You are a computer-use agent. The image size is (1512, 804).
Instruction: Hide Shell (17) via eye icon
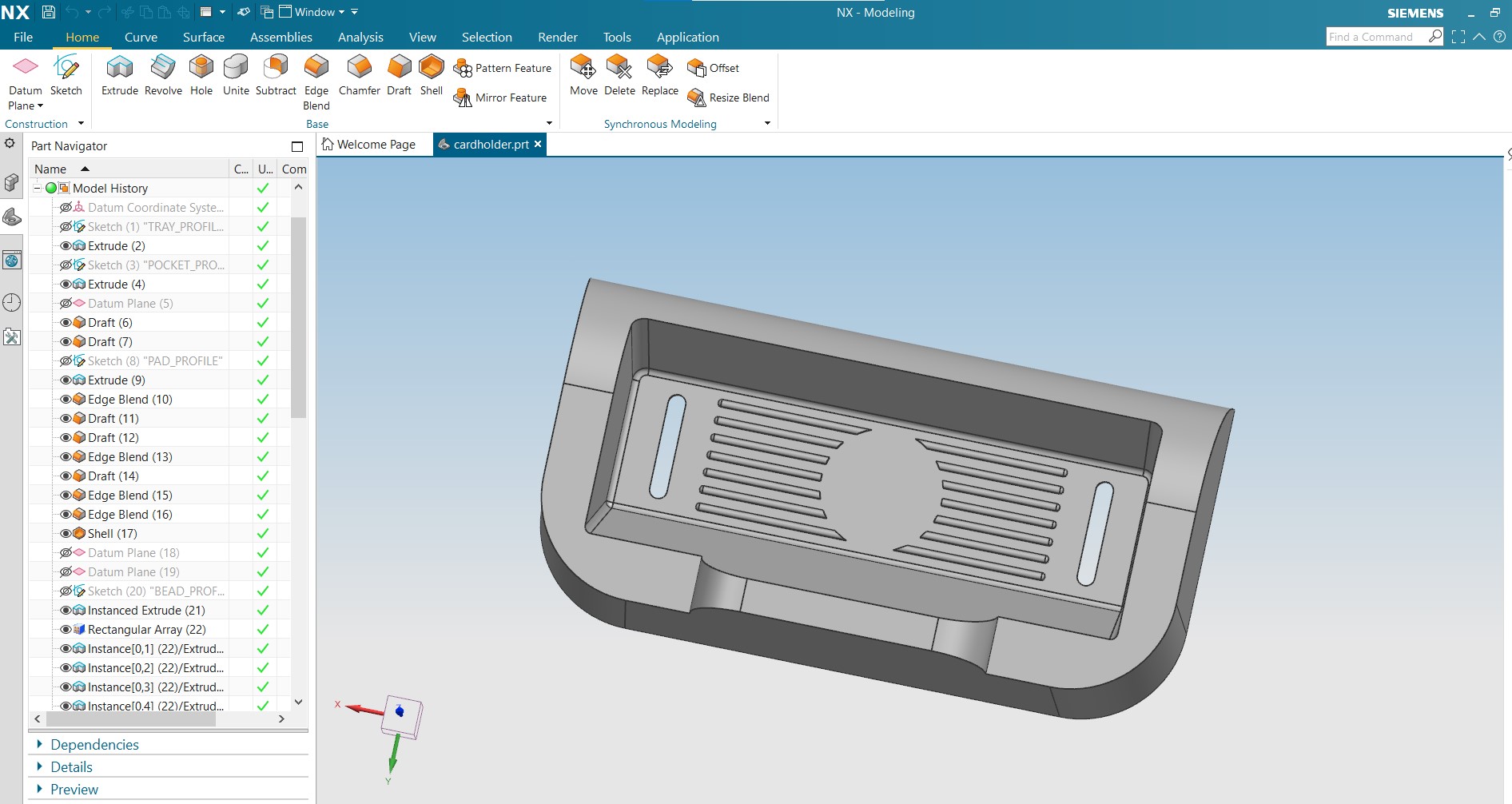click(66, 534)
